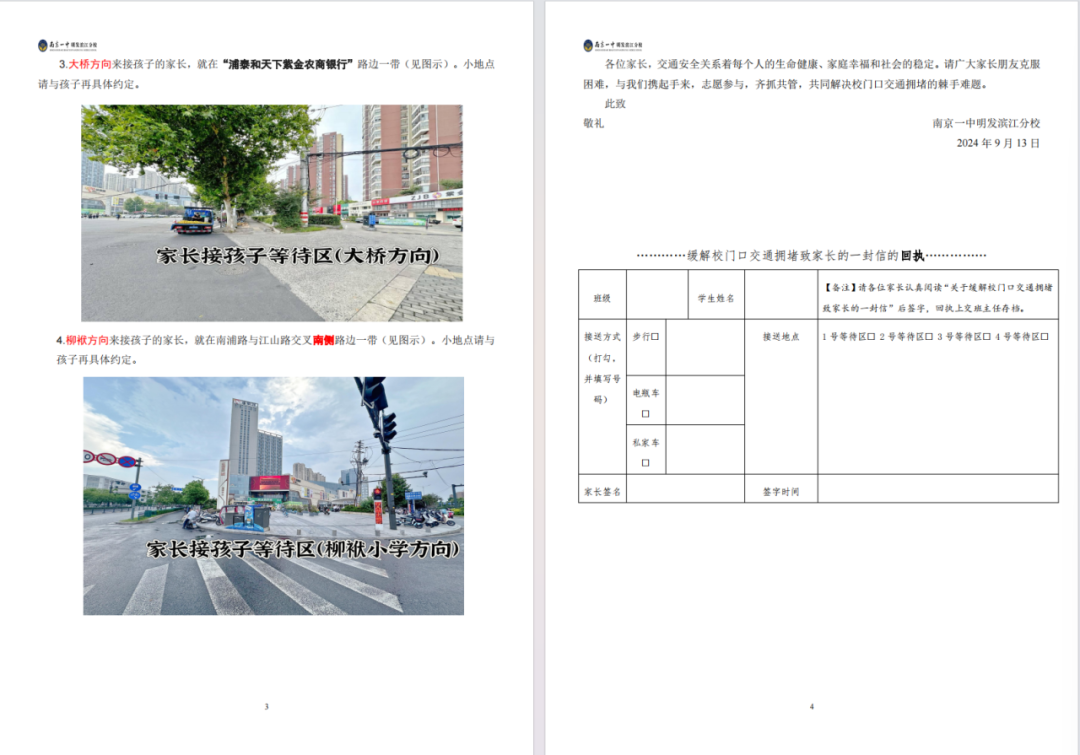
Task: Check the 3号等待区 box
Action: click(986, 337)
